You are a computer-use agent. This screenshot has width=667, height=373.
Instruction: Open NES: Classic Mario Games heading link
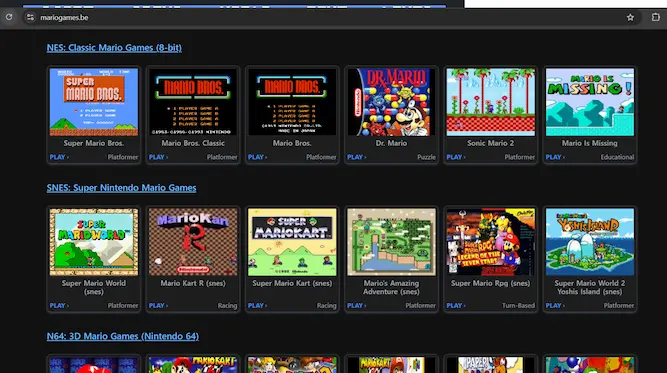(114, 48)
